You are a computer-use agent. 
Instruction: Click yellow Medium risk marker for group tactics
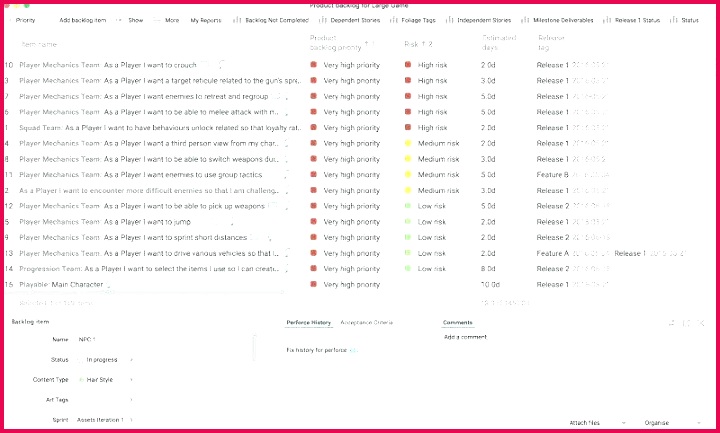[408, 175]
